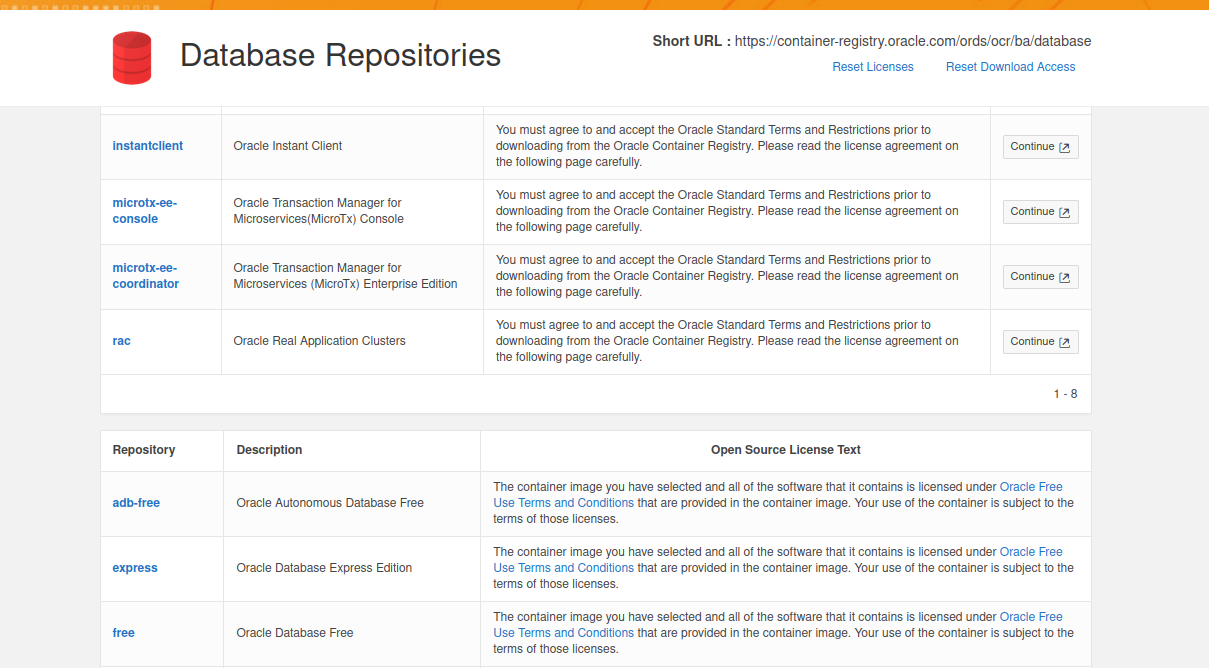Click the Open Source License Text column header
The width and height of the screenshot is (1209, 668).
click(x=785, y=450)
